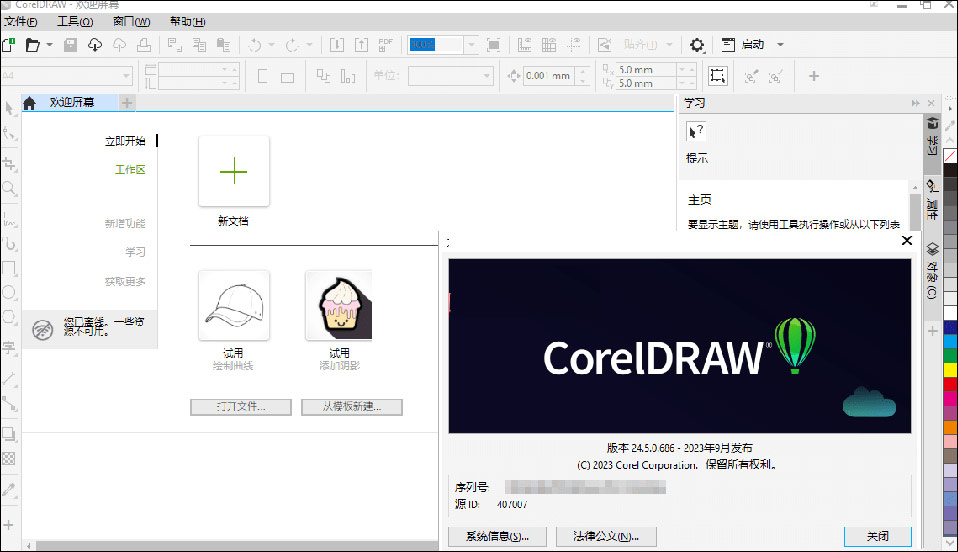Click the 法律公文(N)... button
The image size is (958, 552).
(606, 537)
